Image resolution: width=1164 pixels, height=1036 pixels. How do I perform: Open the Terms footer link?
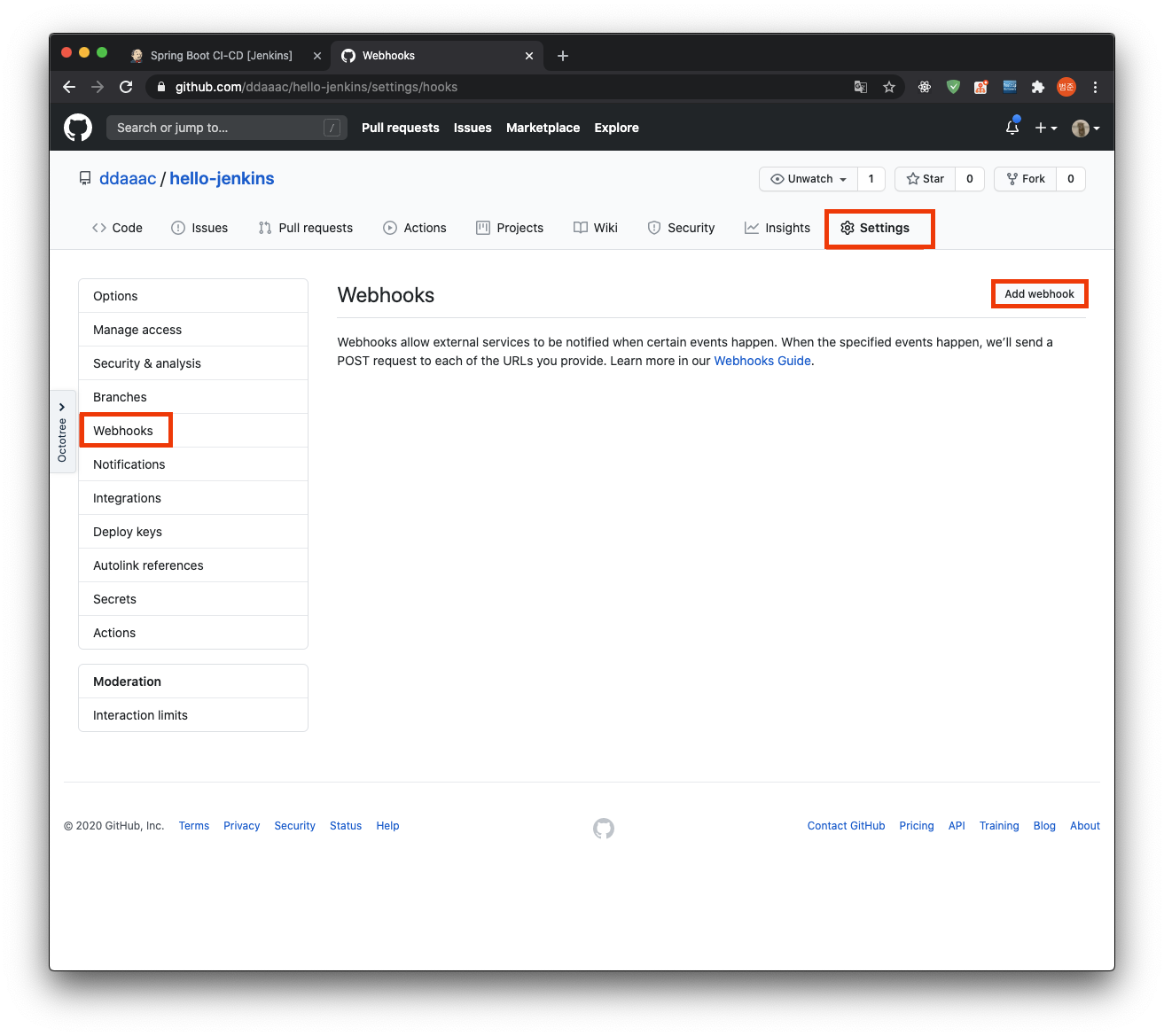[x=194, y=826]
